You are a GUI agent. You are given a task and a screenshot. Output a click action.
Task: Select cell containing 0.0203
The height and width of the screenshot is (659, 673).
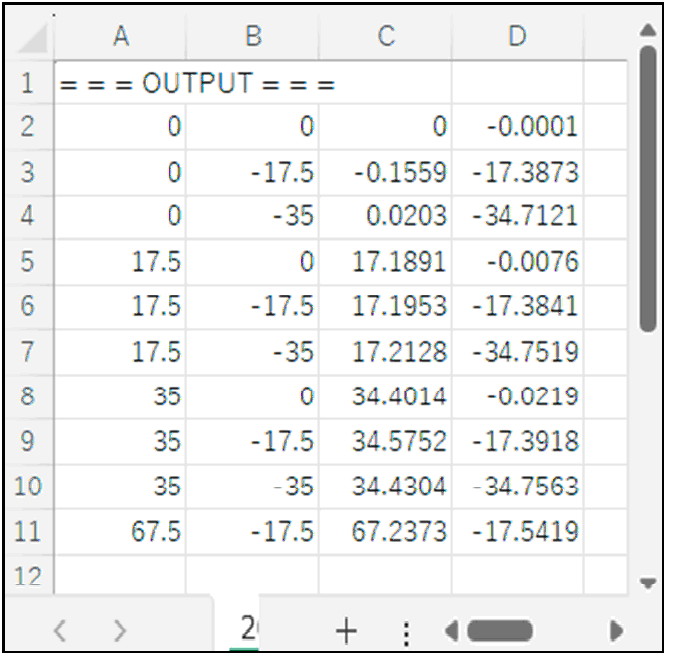(x=386, y=216)
